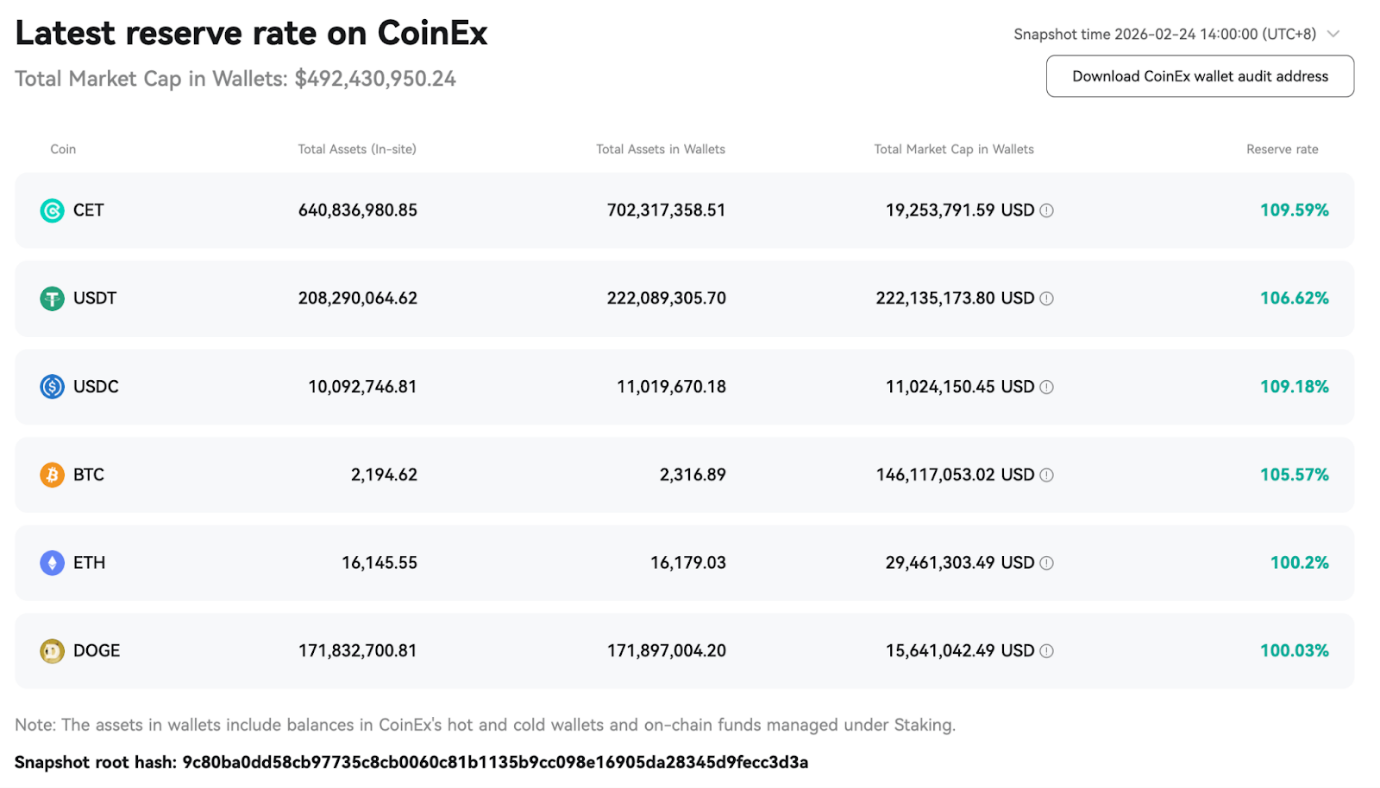Click the BTC Bitcoin coin icon
Screen dimensions: 1380x788
[51, 474]
